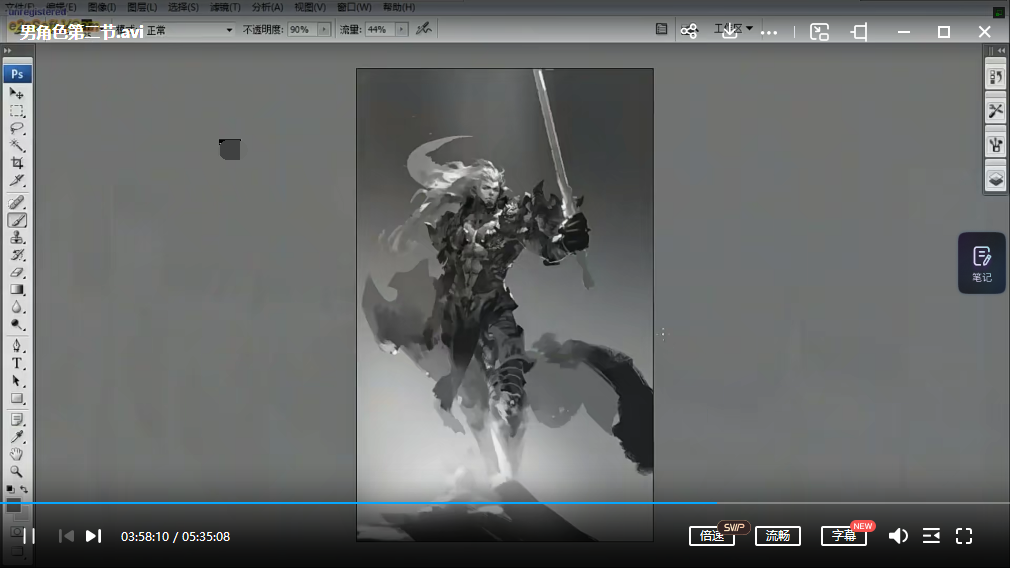The image size is (1010, 568).
Task: Select the Gradient tool
Action: tap(17, 290)
